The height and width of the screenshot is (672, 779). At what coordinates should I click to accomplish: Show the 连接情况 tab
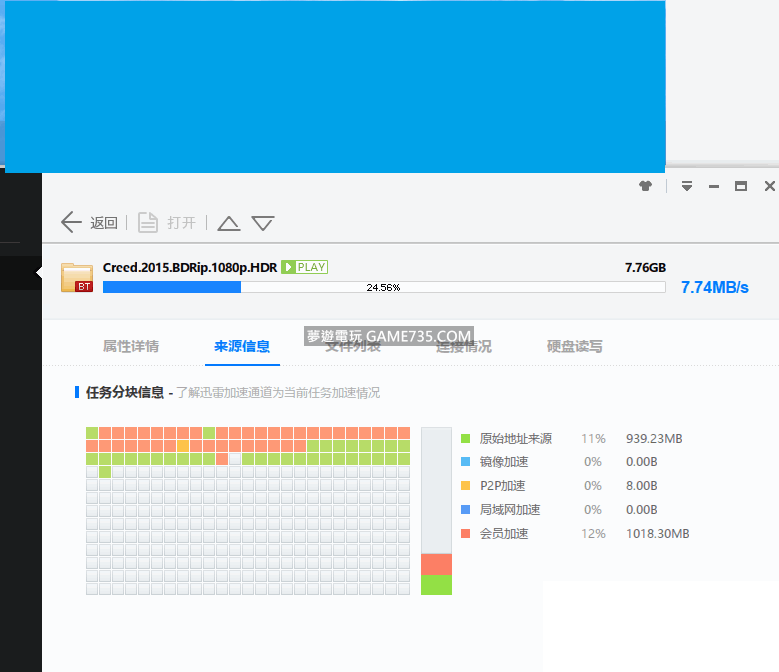pos(463,347)
